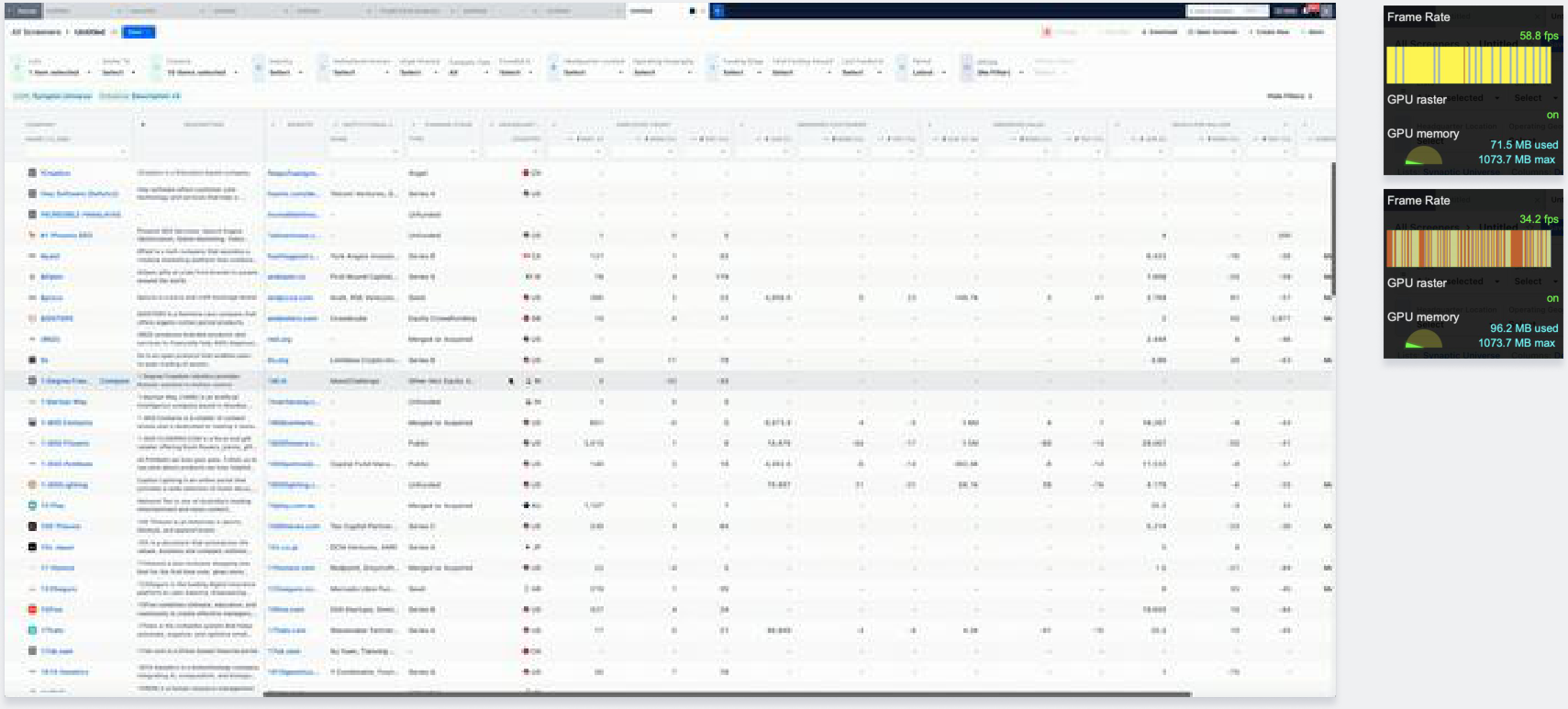This screenshot has height=709, width=1568.
Task: Click the logo icon of the #1 Phoenix SEO row
Action: pos(32,235)
